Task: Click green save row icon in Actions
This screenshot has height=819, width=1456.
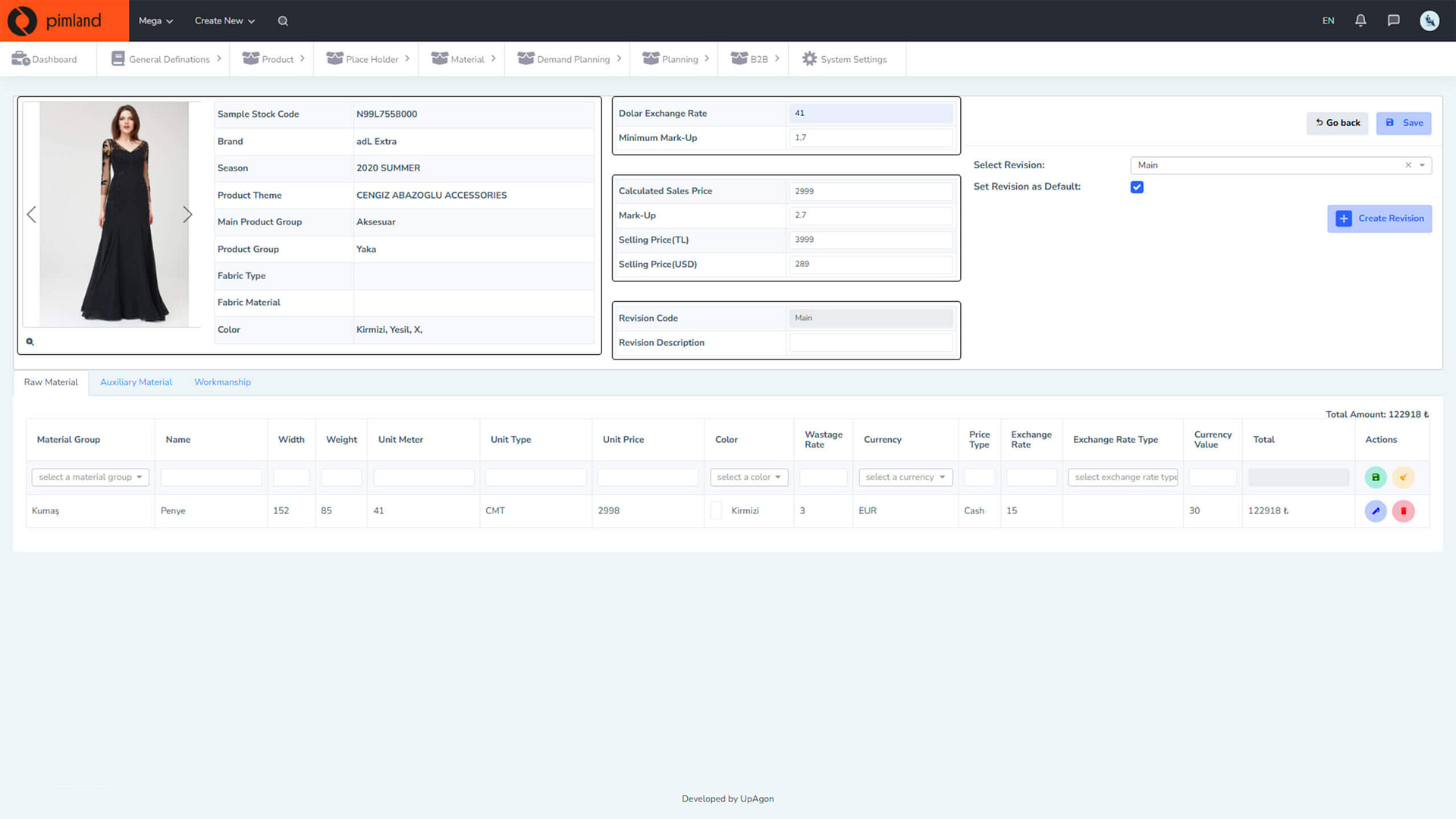Action: (x=1376, y=477)
